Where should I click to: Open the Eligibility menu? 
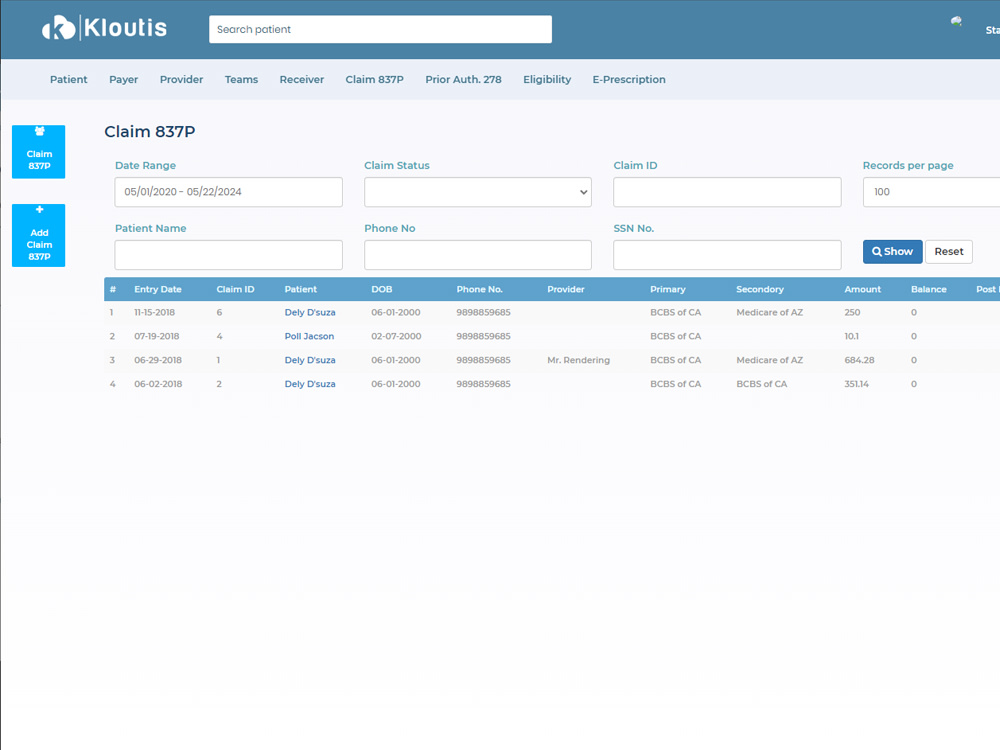click(x=547, y=79)
